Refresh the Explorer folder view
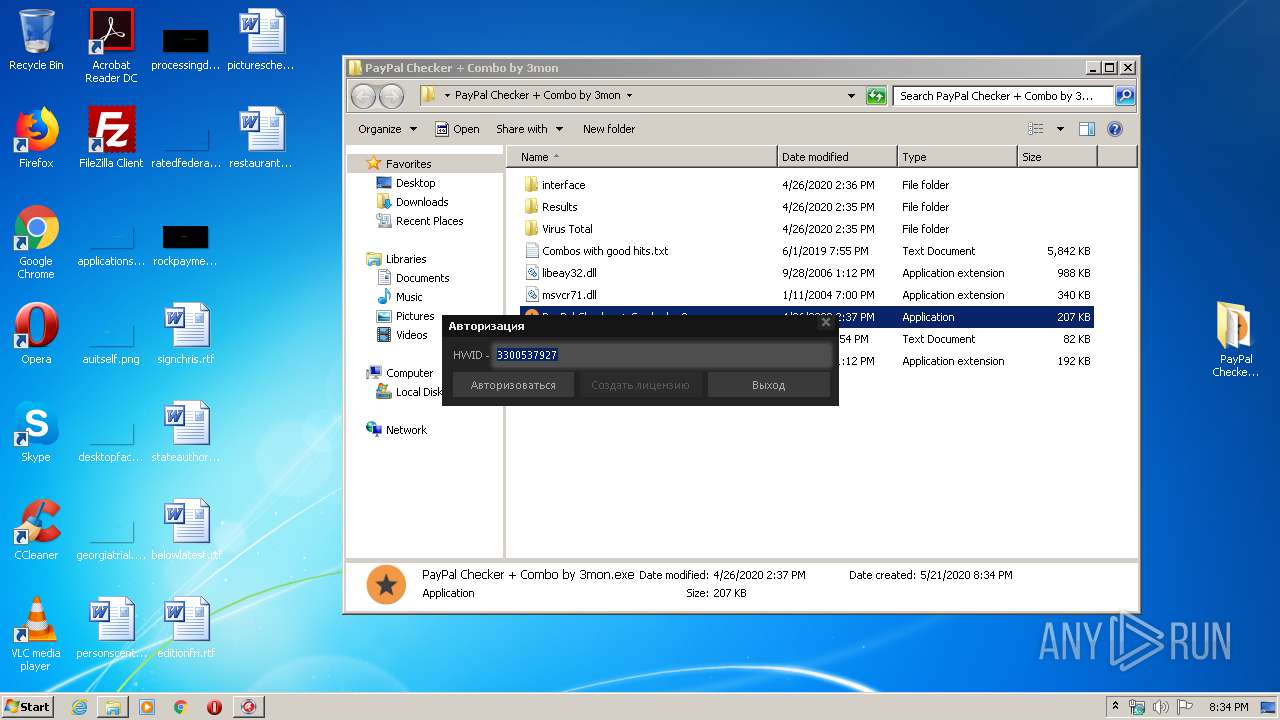The width and height of the screenshot is (1280, 720). (x=876, y=96)
